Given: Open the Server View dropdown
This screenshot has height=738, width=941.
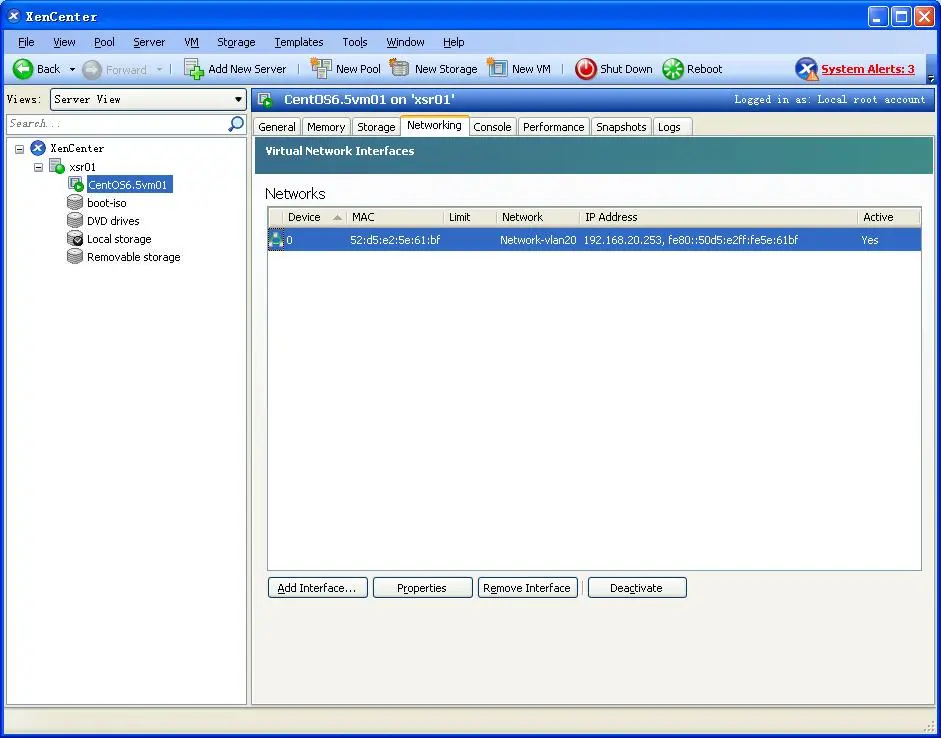Looking at the screenshot, I should pos(148,100).
